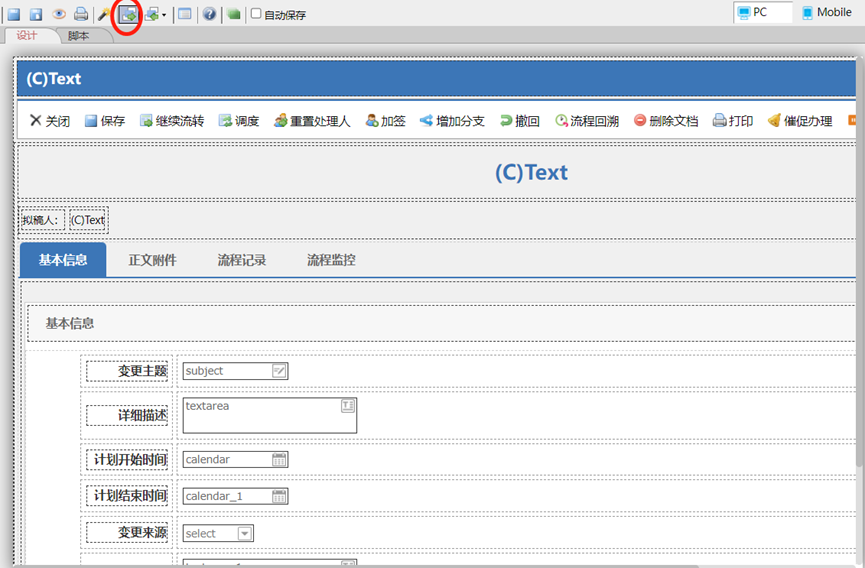Image resolution: width=865 pixels, height=568 pixels.
Task: Open the 流程监控 tab
Action: pos(331,260)
